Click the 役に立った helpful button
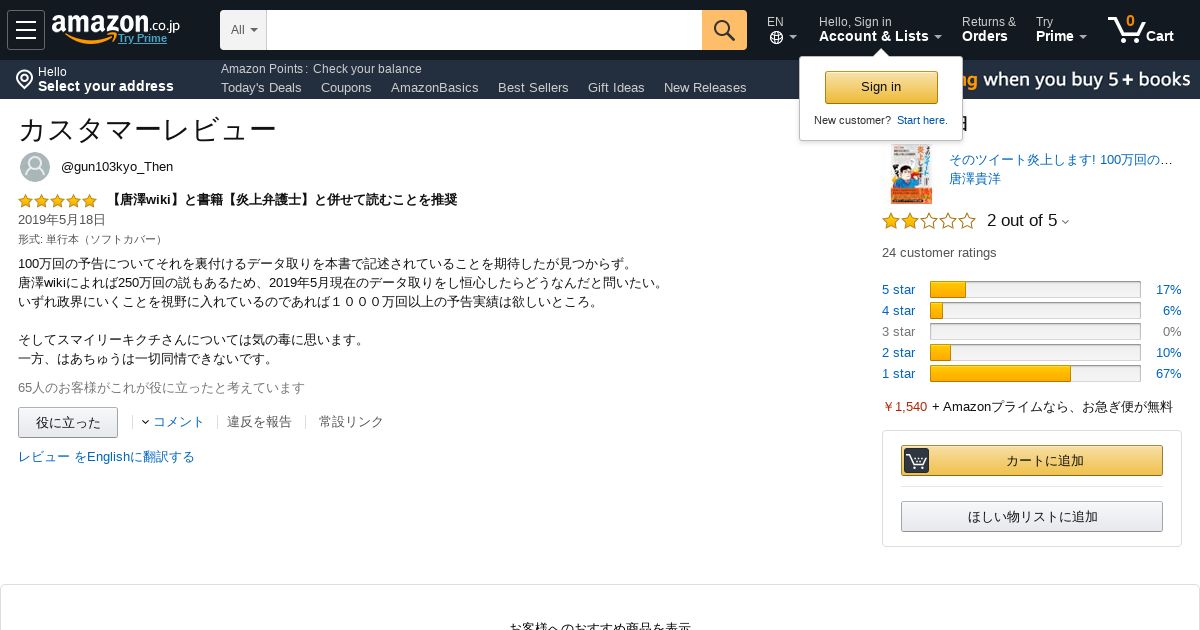Viewport: 1200px width, 630px height. click(x=68, y=422)
